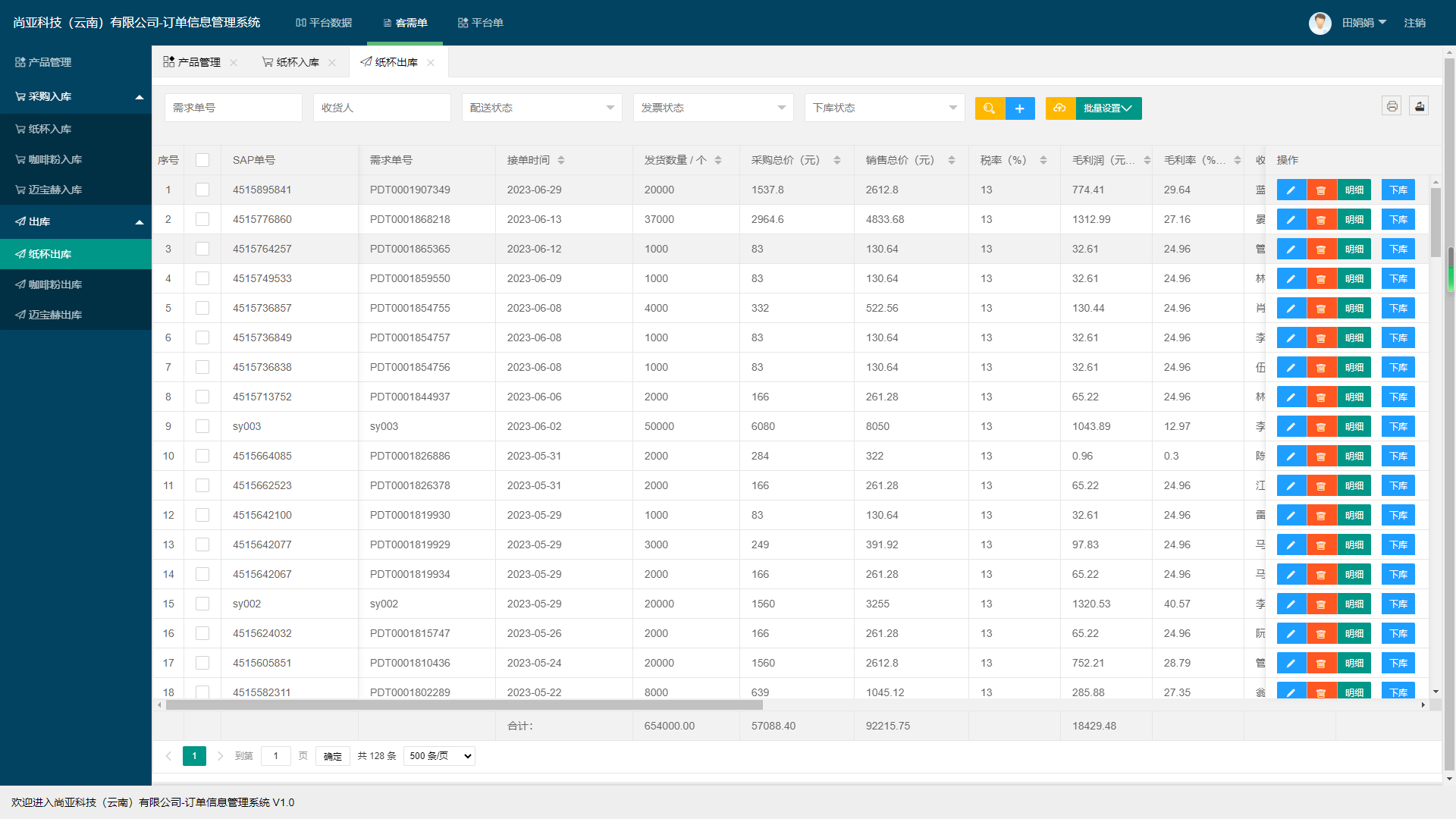Click 下库 for row 4515642077
The height and width of the screenshot is (819, 1456).
coord(1398,545)
